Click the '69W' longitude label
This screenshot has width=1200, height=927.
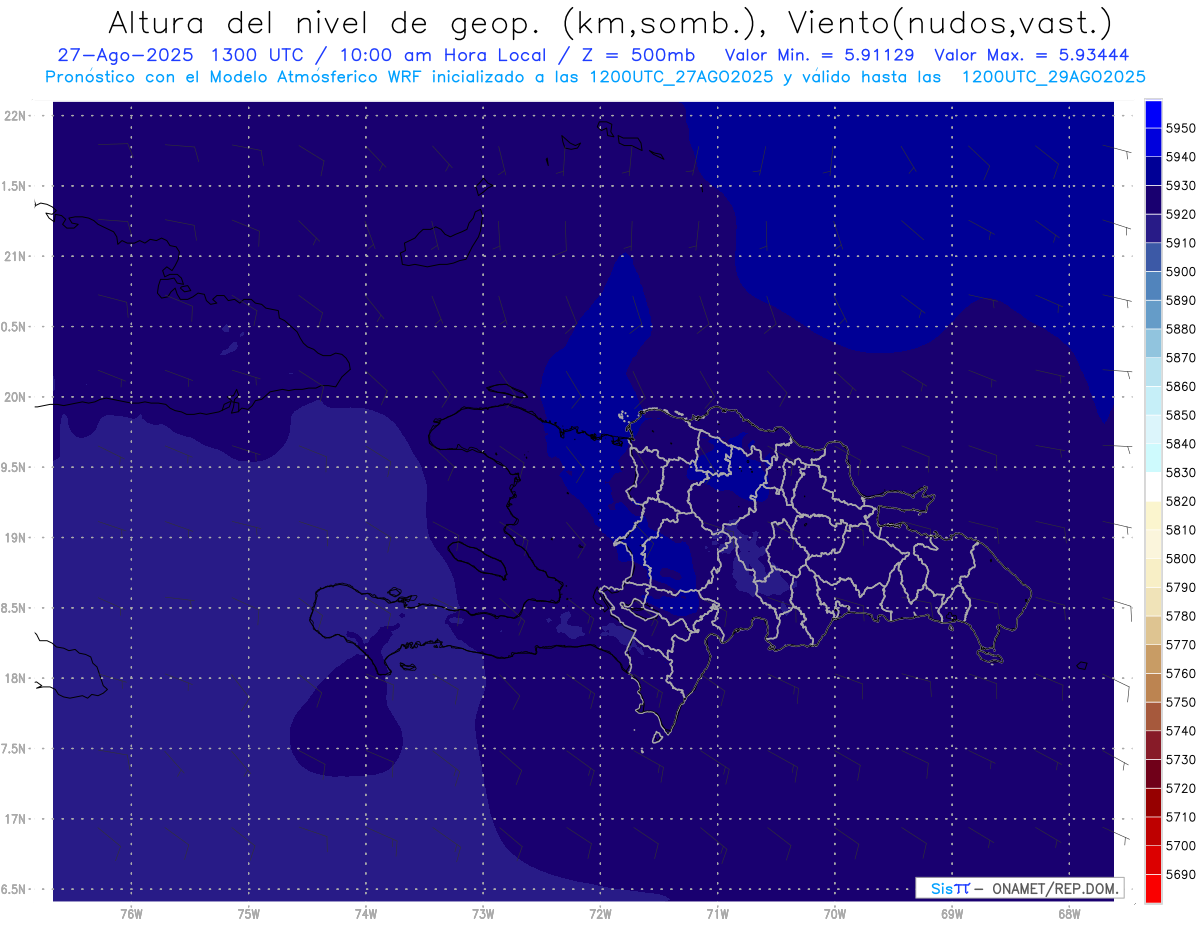(x=952, y=914)
